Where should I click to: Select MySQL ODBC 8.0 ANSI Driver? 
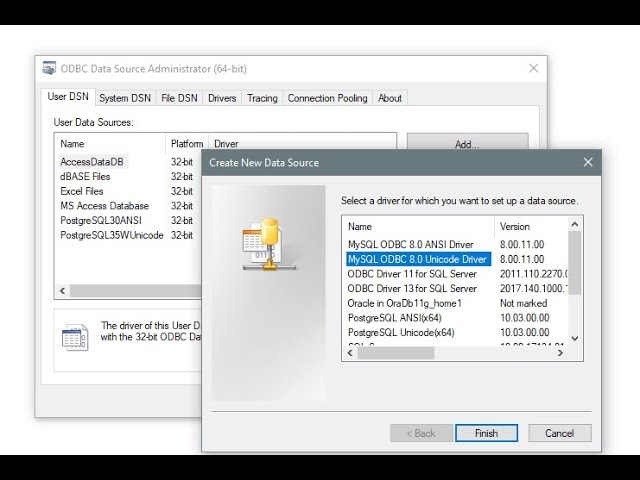(x=411, y=244)
